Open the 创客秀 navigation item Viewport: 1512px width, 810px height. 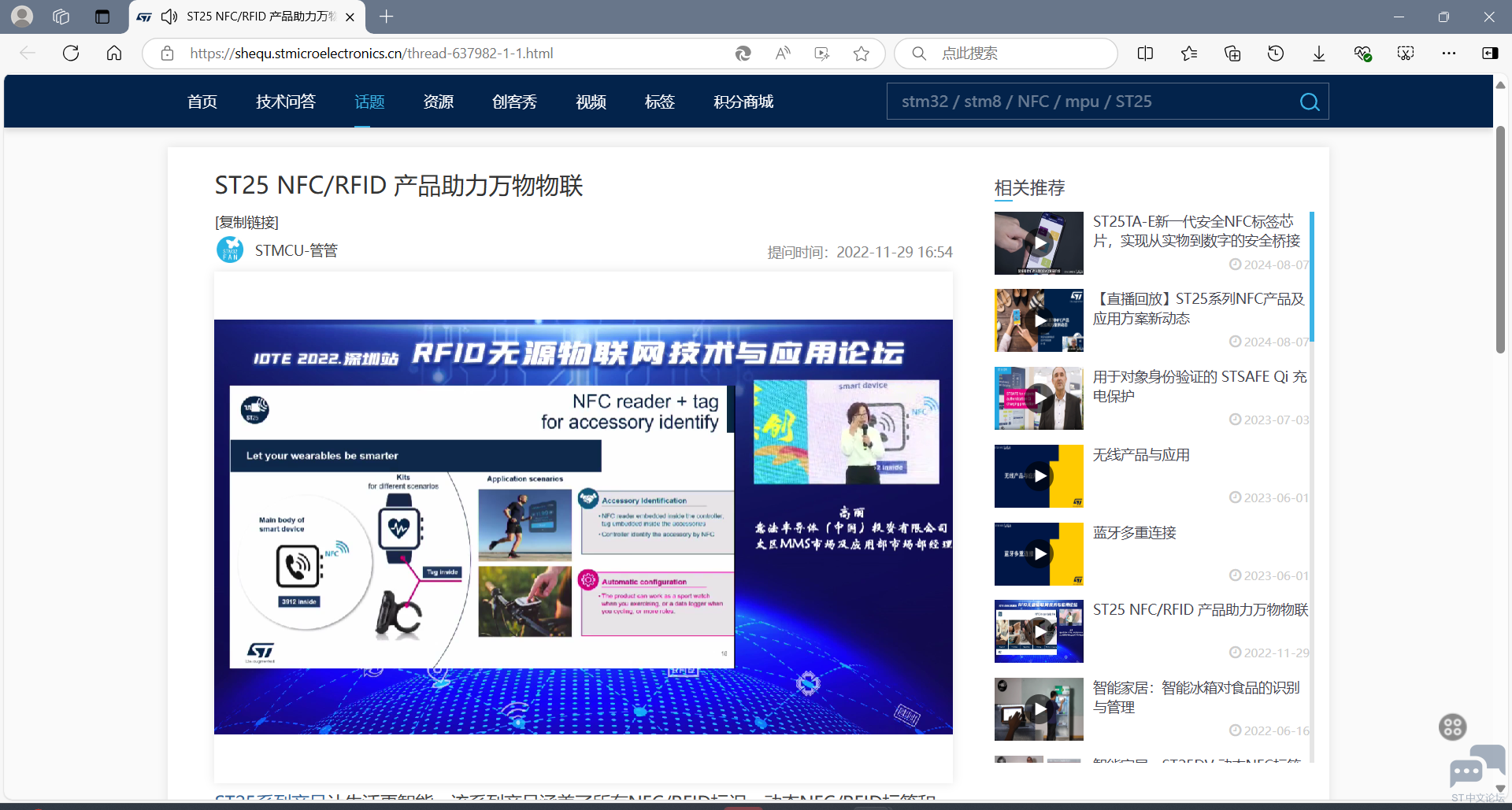(515, 102)
